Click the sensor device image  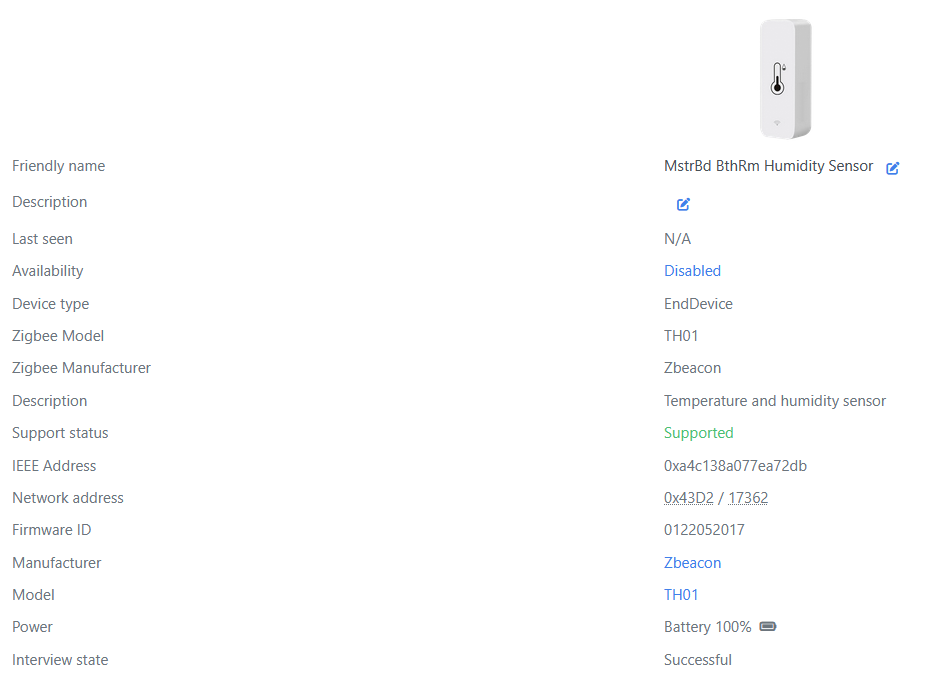[786, 79]
